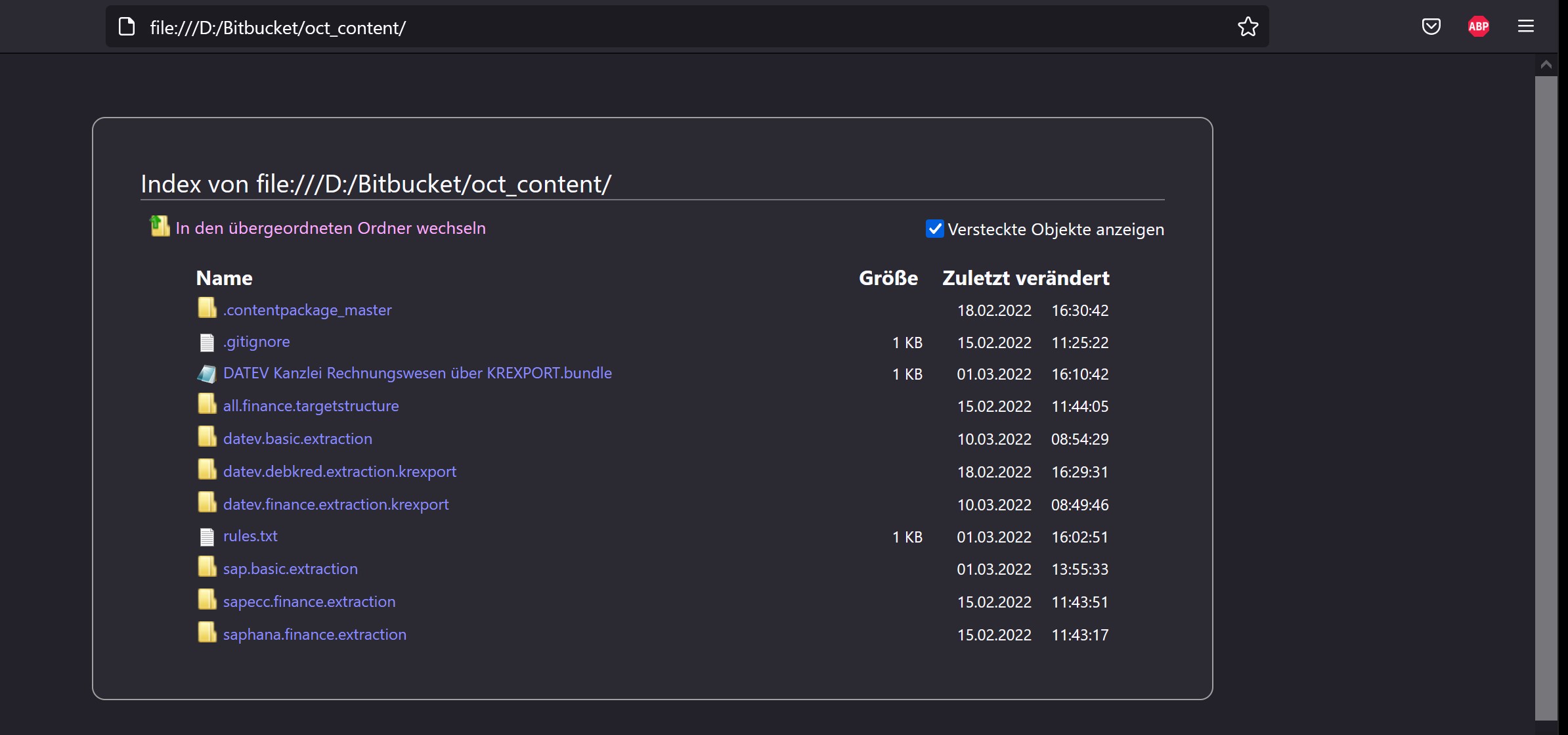Sort listing by the Name column header
The height and width of the screenshot is (735, 1568).
[x=224, y=278]
